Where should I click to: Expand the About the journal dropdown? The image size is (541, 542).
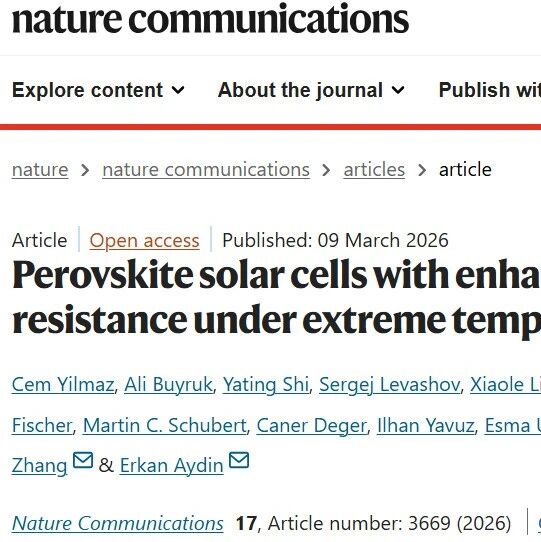pos(311,90)
